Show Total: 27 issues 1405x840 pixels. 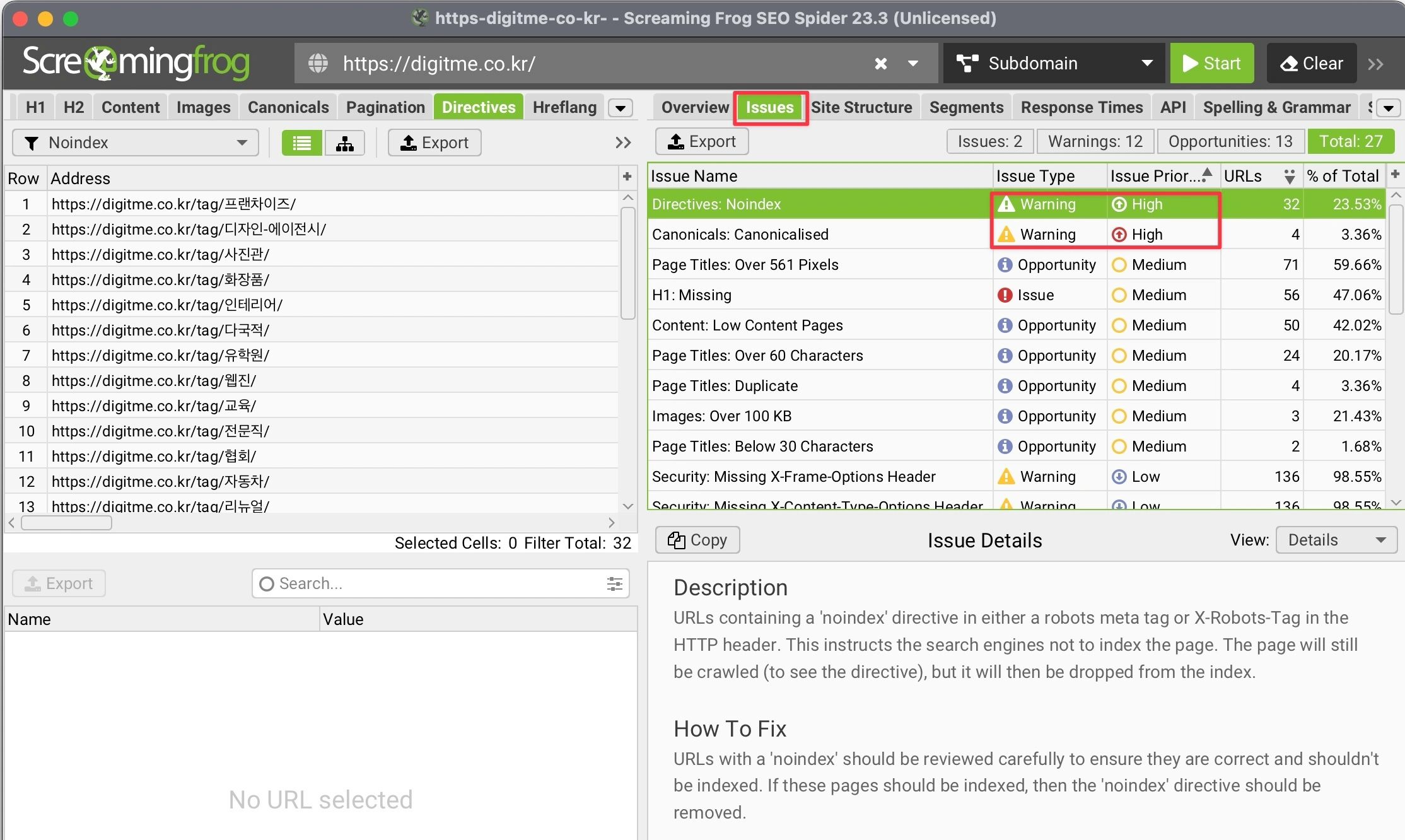point(1351,141)
